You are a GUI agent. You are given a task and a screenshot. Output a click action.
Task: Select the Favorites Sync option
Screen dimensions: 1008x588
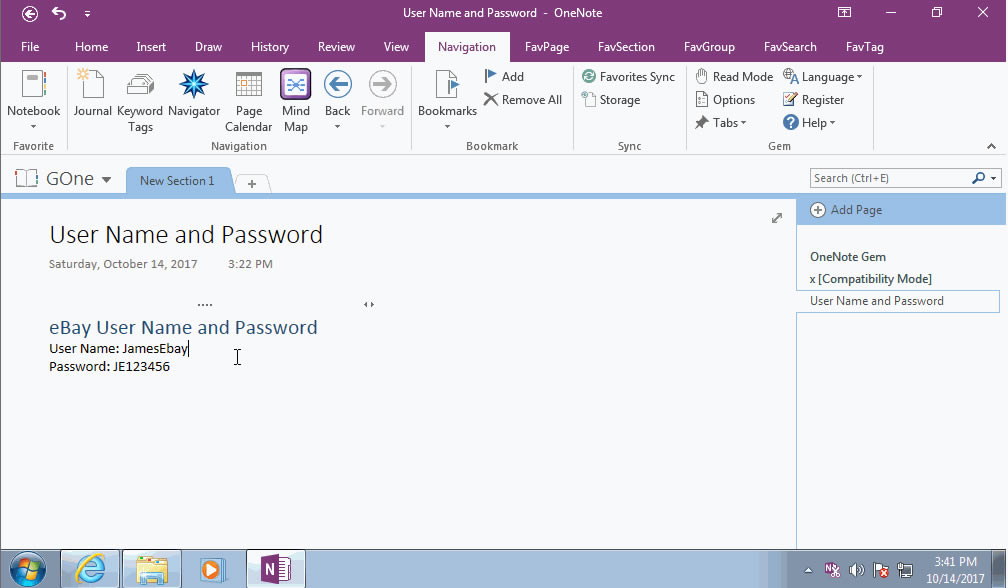629,76
